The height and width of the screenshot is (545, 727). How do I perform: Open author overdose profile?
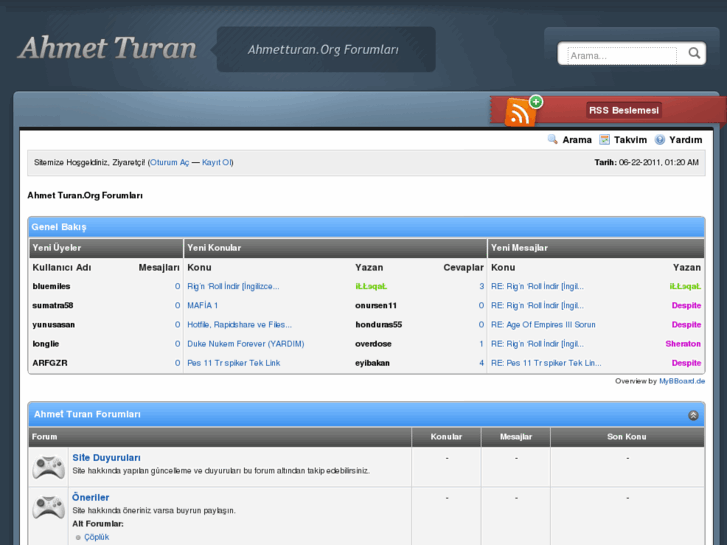pos(373,344)
